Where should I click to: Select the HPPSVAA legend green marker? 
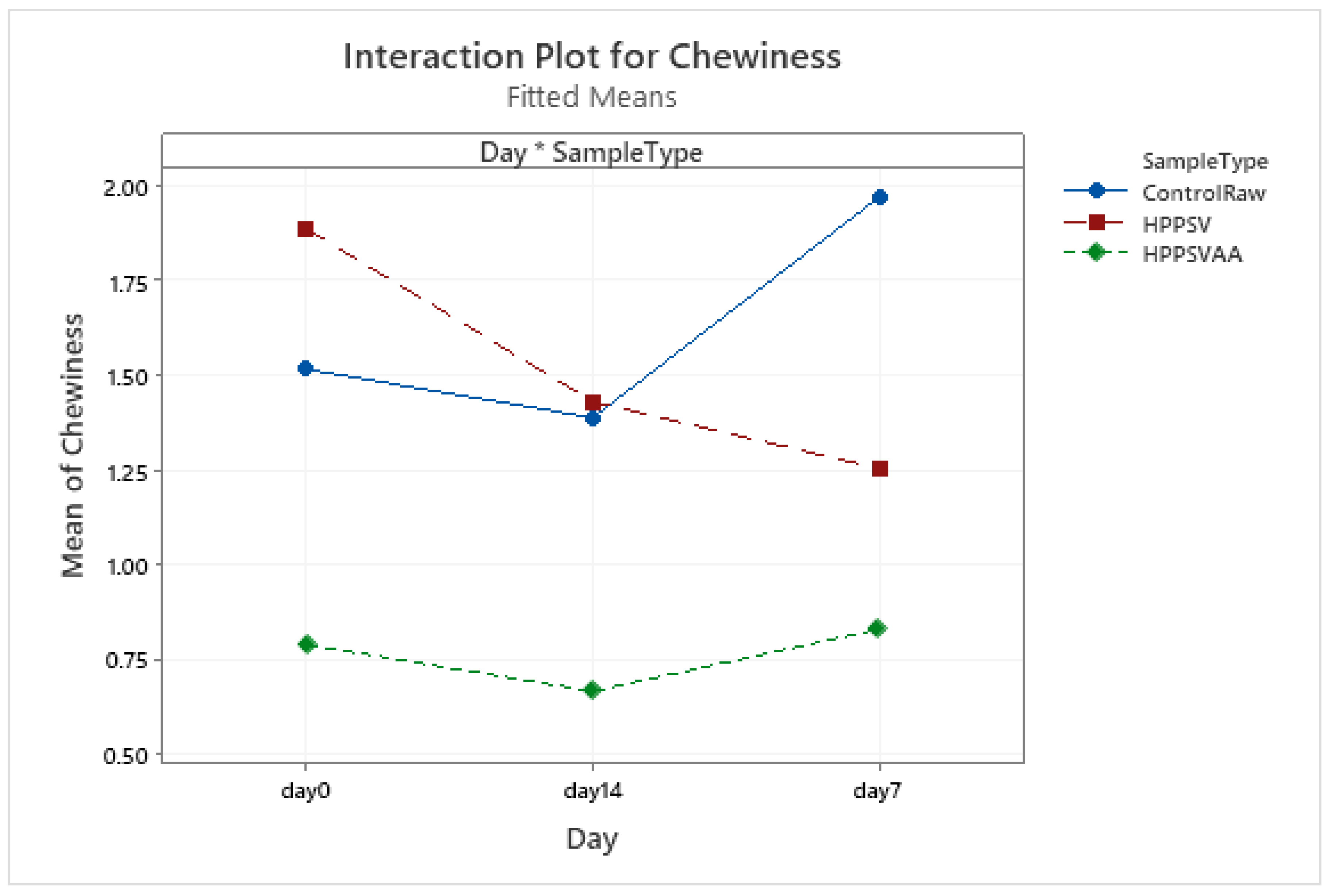coord(1096,252)
